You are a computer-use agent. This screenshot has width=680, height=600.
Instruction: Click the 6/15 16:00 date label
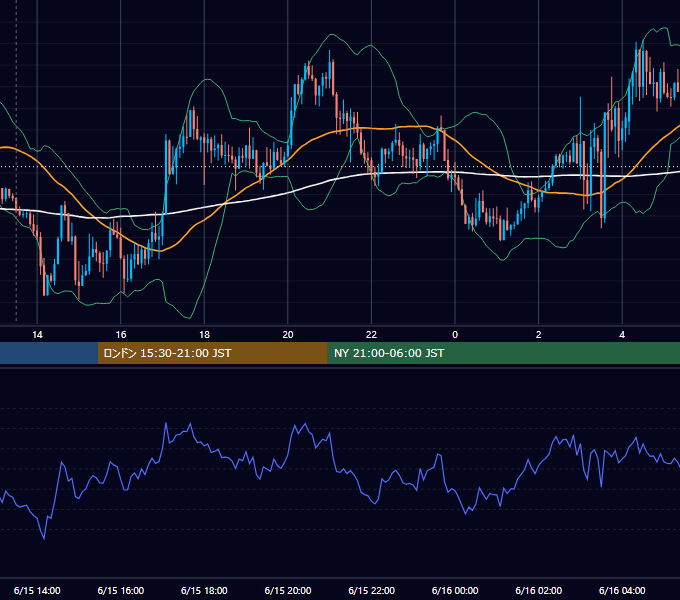pos(121,590)
